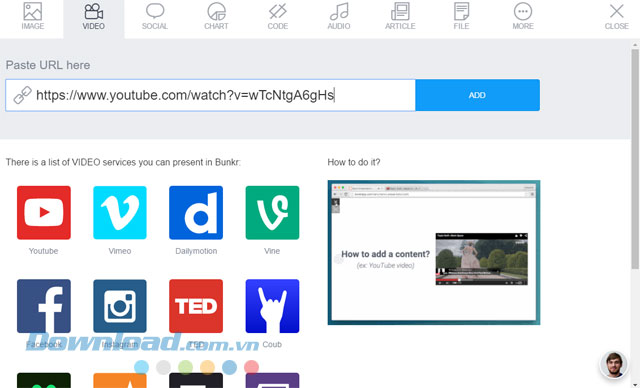
Task: Click the Vine label text
Action: [x=272, y=251]
